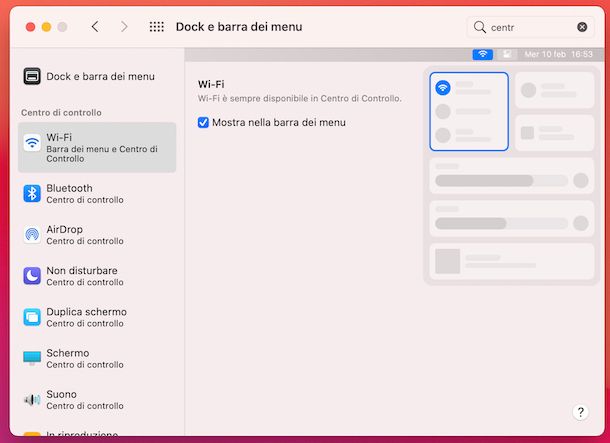
Task: Go forward with the right chevron arrow
Action: pos(124,27)
